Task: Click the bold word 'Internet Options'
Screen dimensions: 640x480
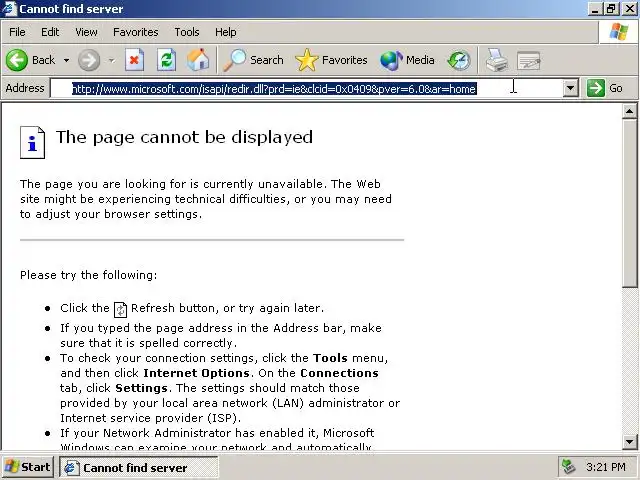Action: pos(196,373)
